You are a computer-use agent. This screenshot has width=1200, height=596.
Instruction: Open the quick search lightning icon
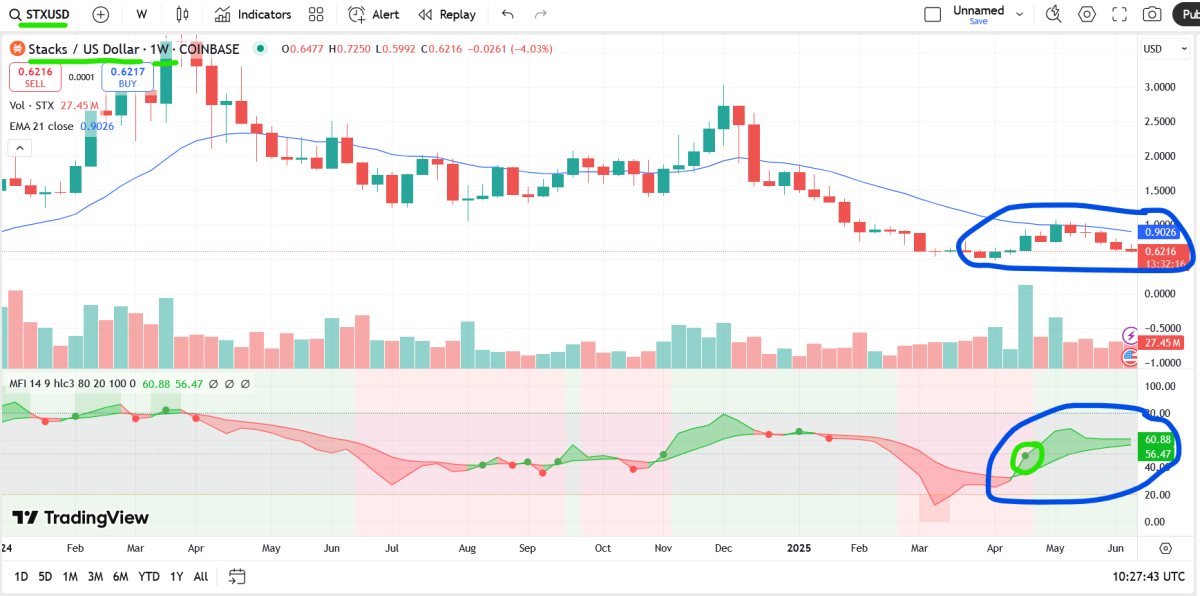[1053, 14]
